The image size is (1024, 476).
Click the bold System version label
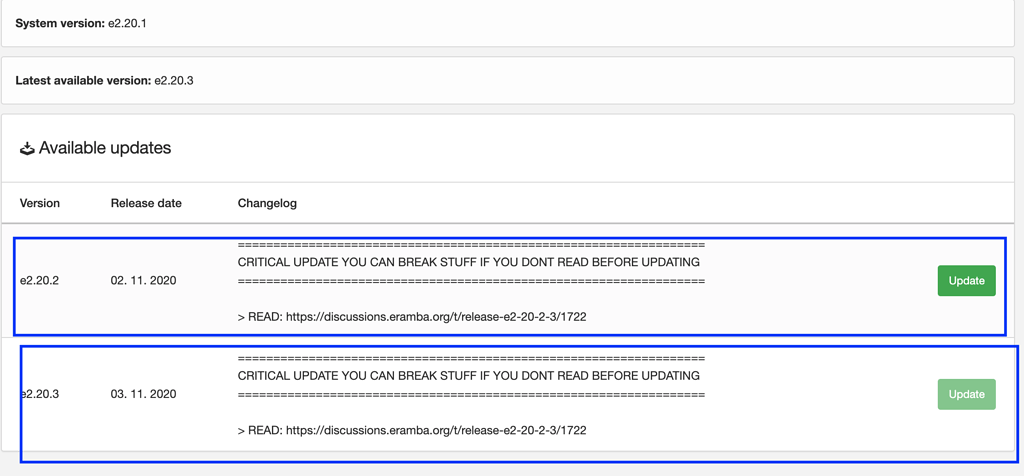(60, 23)
